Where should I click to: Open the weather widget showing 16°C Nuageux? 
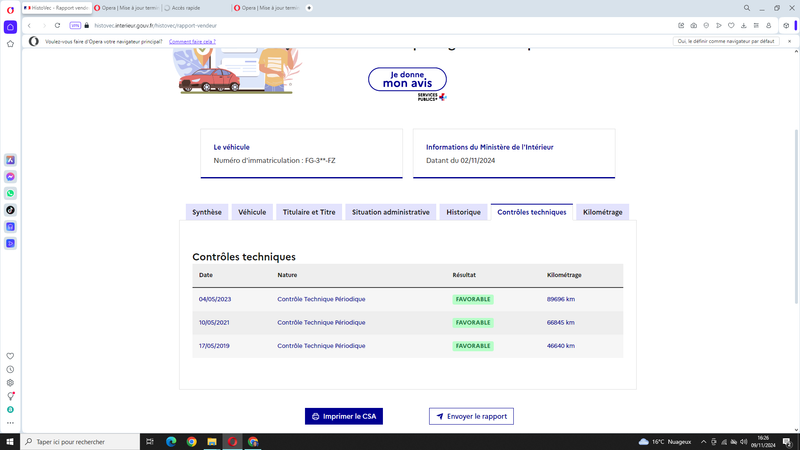tap(665, 442)
